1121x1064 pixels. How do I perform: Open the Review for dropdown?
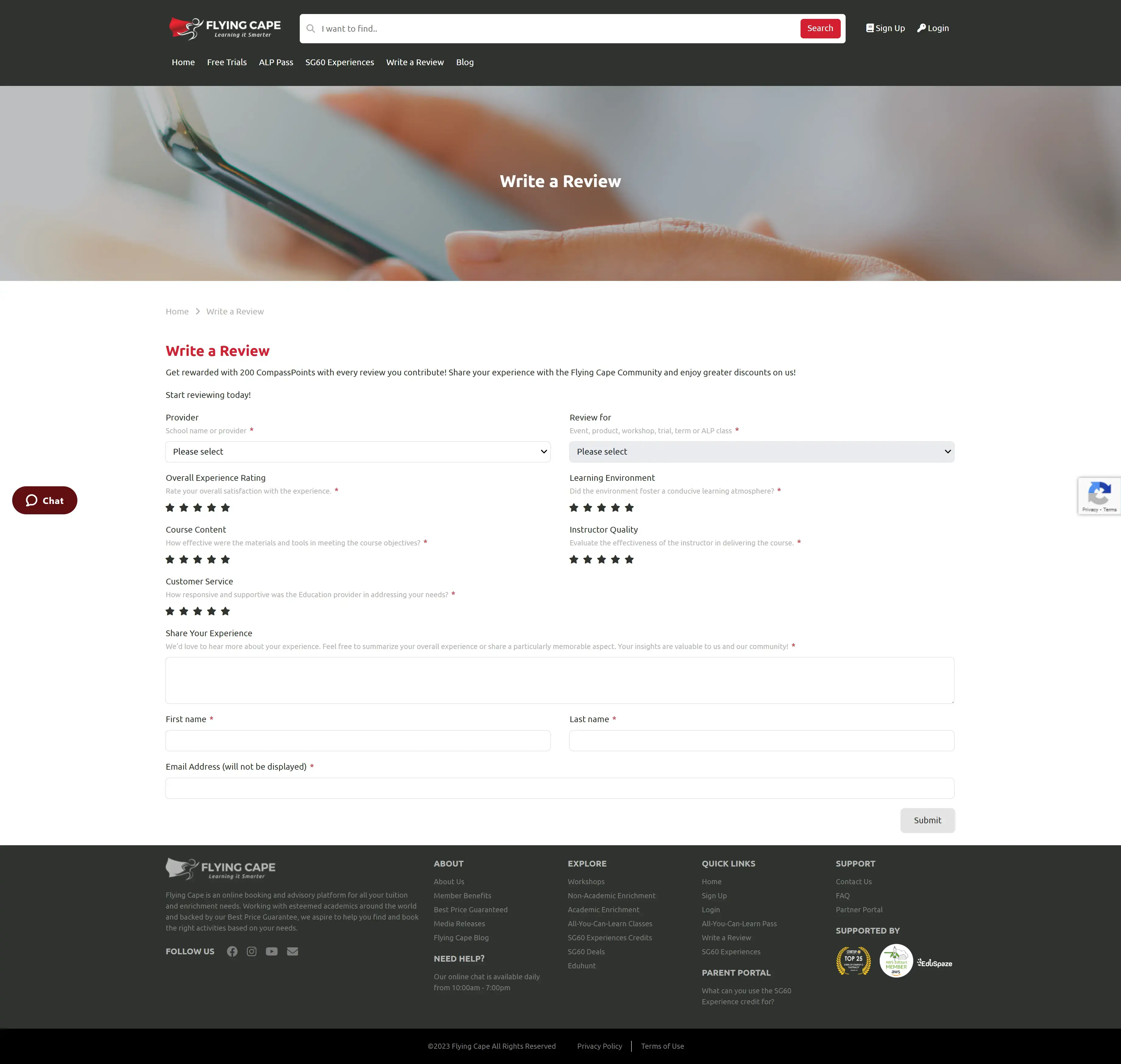point(762,452)
